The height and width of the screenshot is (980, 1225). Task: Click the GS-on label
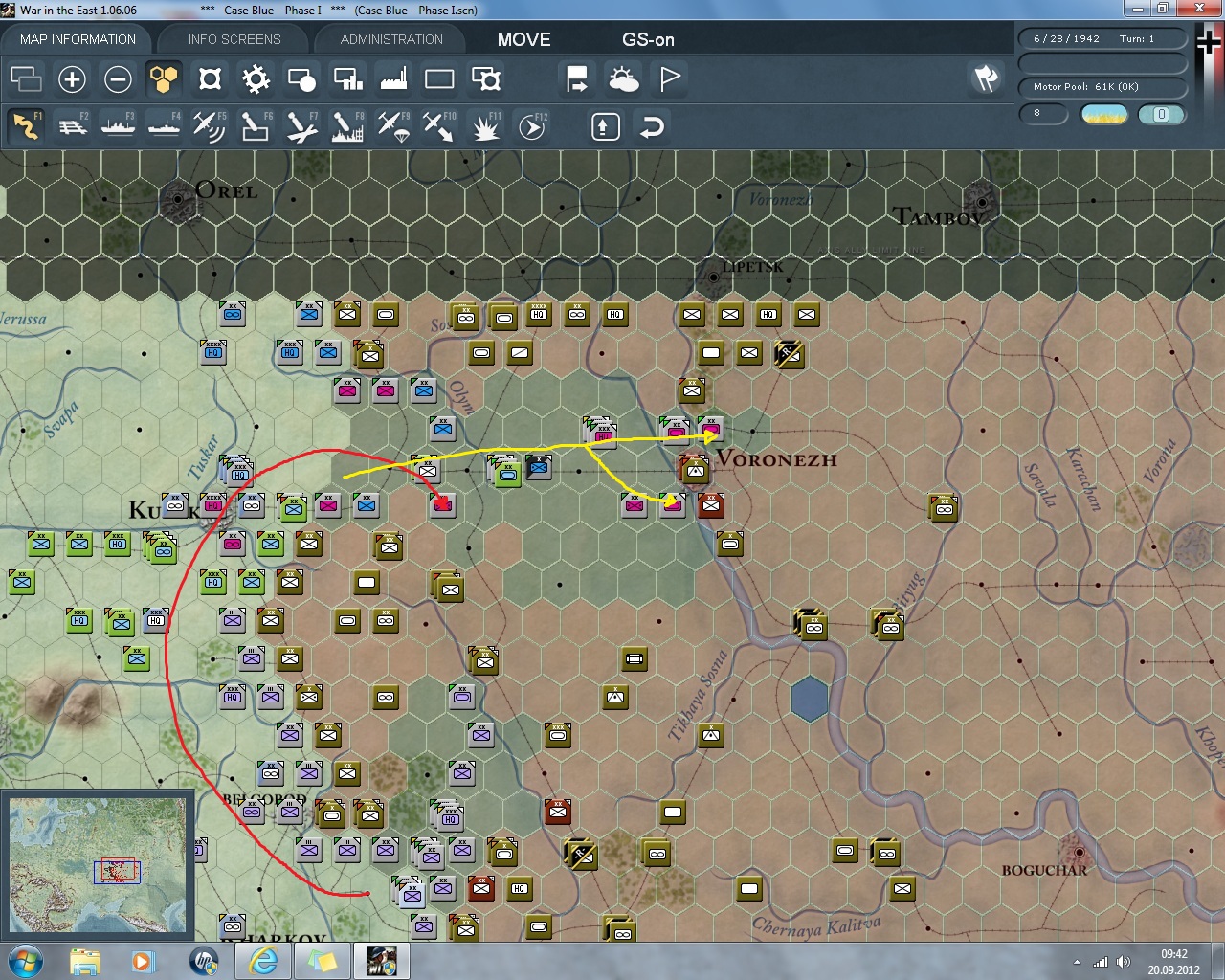[x=648, y=39]
